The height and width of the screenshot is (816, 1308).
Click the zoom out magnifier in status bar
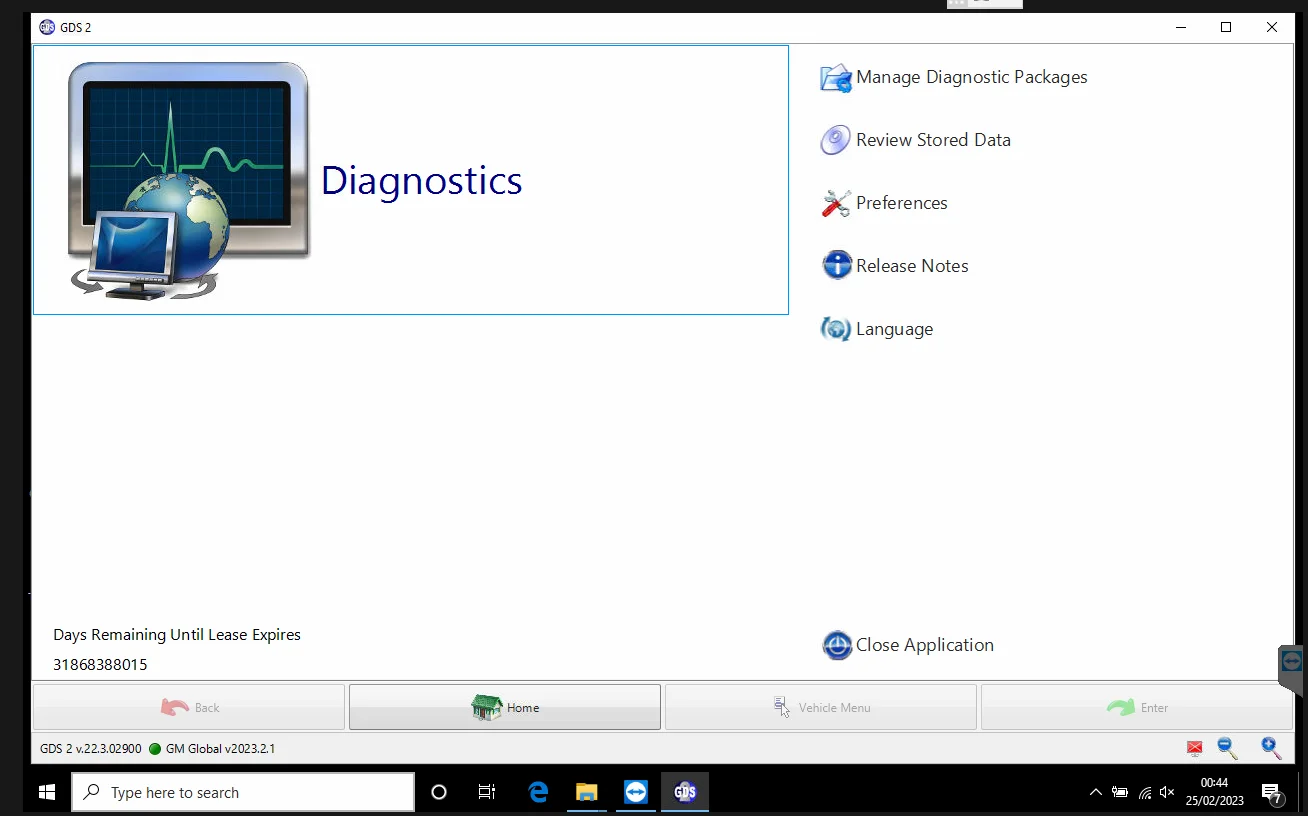[1226, 747]
